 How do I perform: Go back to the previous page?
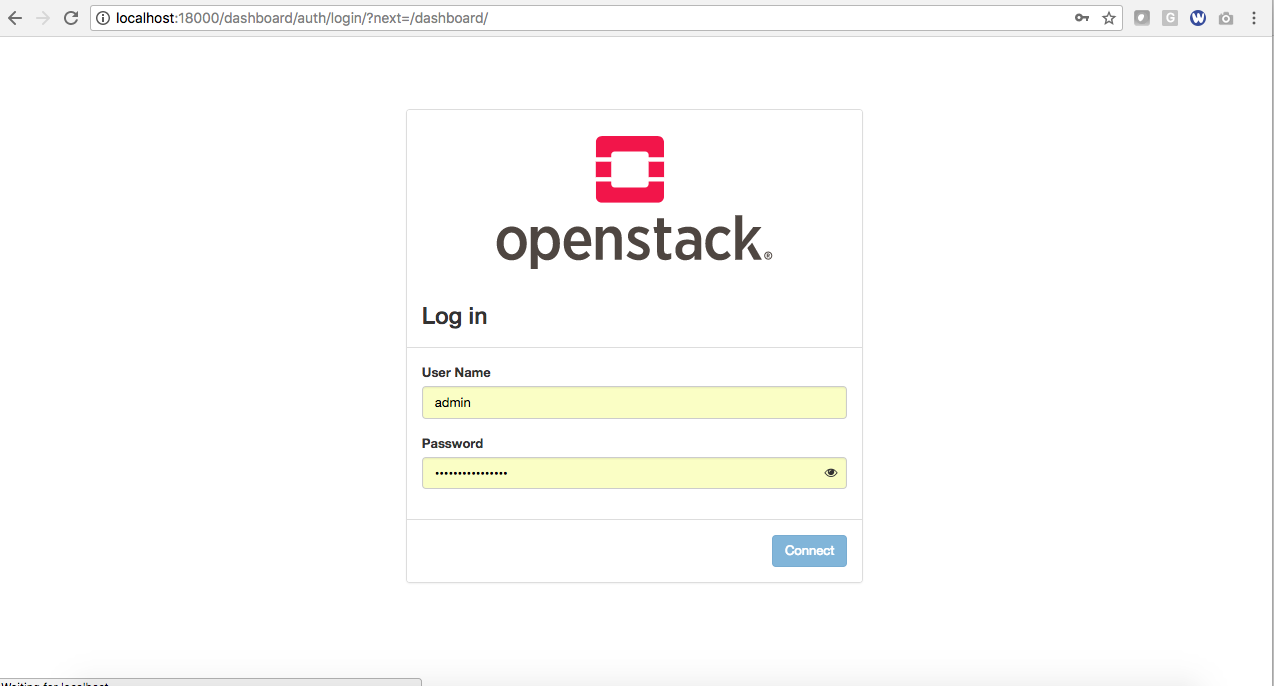pyautogui.click(x=15, y=18)
